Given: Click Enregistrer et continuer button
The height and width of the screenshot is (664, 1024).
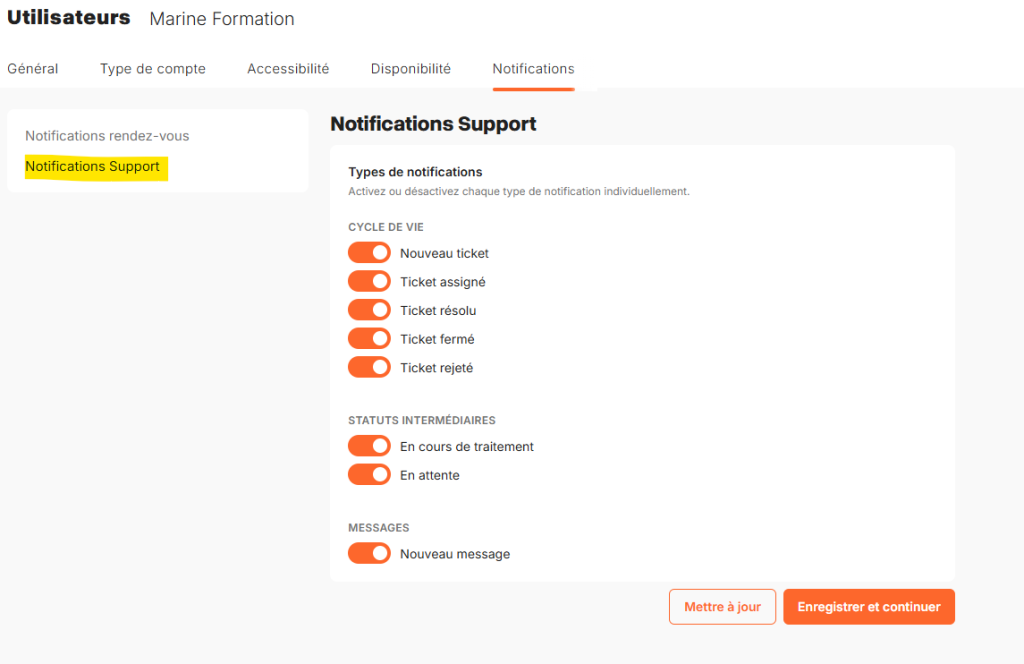Looking at the screenshot, I should pos(869,607).
